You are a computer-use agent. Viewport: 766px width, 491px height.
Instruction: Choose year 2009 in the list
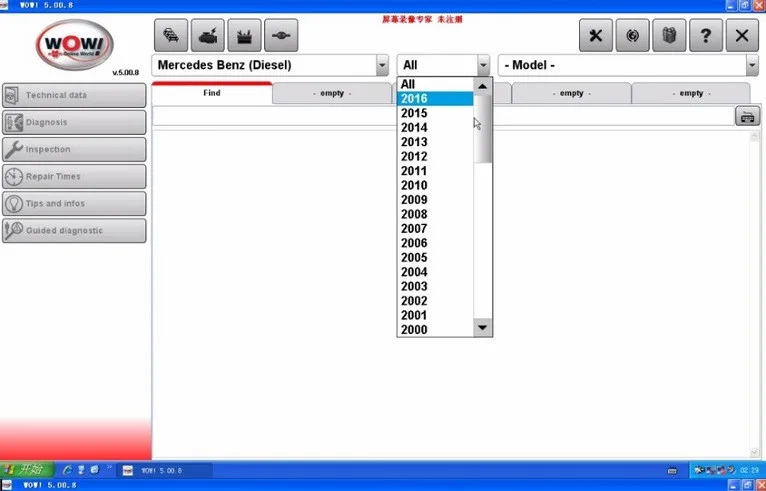click(435, 200)
